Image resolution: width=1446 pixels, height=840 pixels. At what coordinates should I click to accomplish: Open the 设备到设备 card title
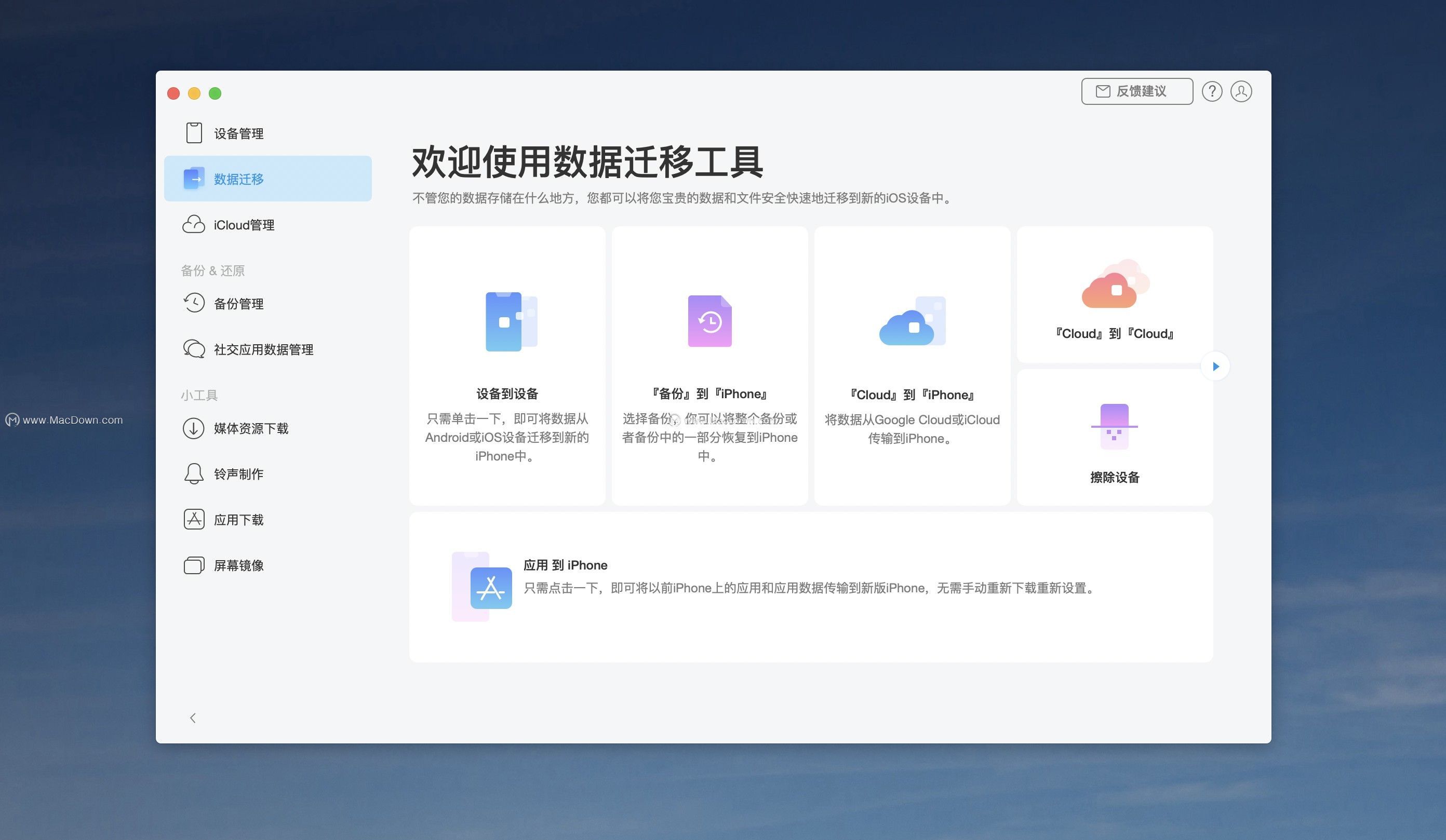[x=507, y=394]
